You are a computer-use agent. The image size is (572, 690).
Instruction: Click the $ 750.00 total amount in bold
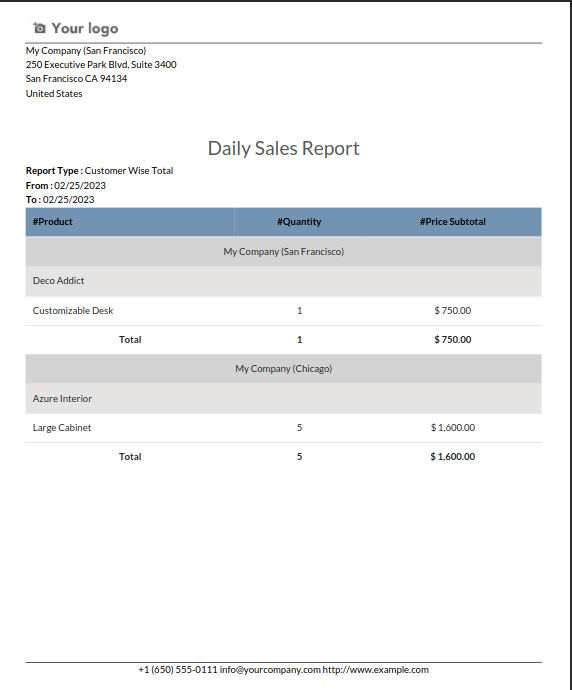(x=453, y=340)
